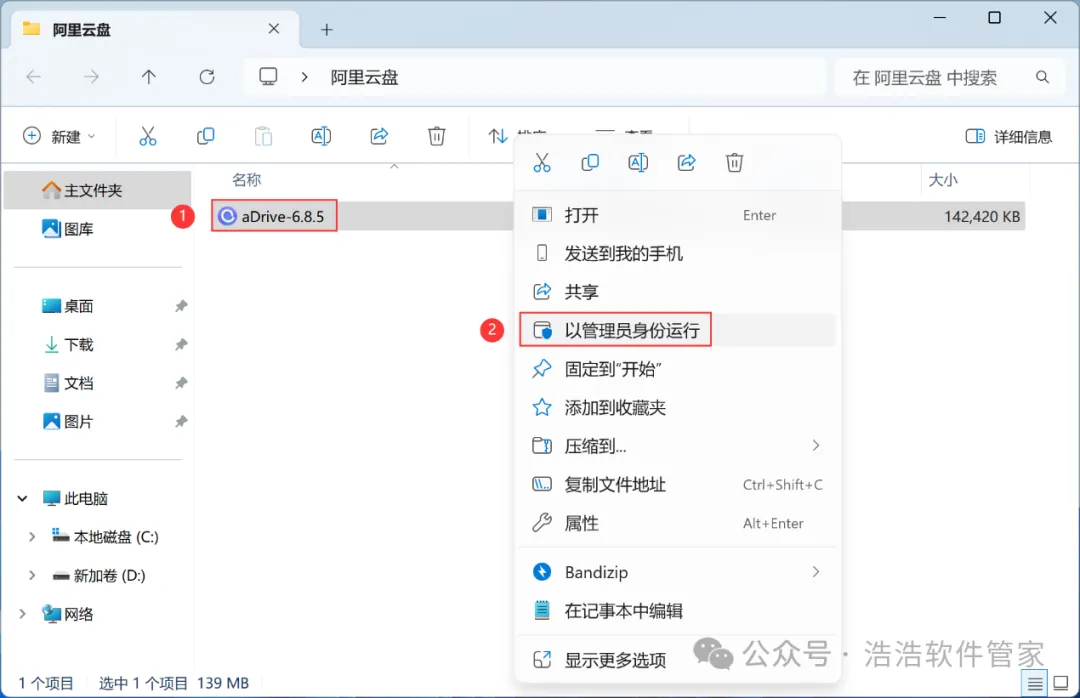The width and height of the screenshot is (1080, 698).
Task: Switch to details list view icon in status bar
Action: (1035, 684)
